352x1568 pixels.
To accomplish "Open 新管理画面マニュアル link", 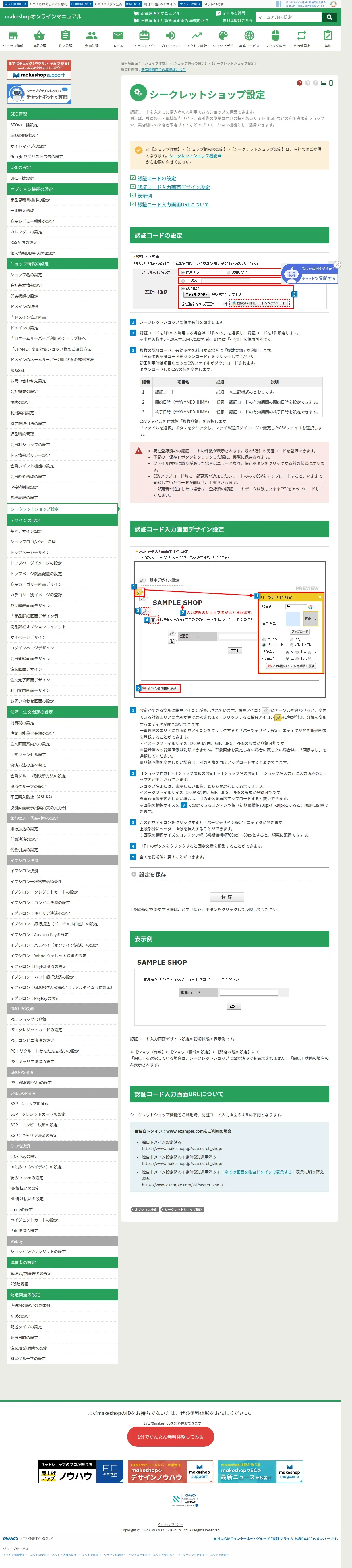I will coord(160,13).
